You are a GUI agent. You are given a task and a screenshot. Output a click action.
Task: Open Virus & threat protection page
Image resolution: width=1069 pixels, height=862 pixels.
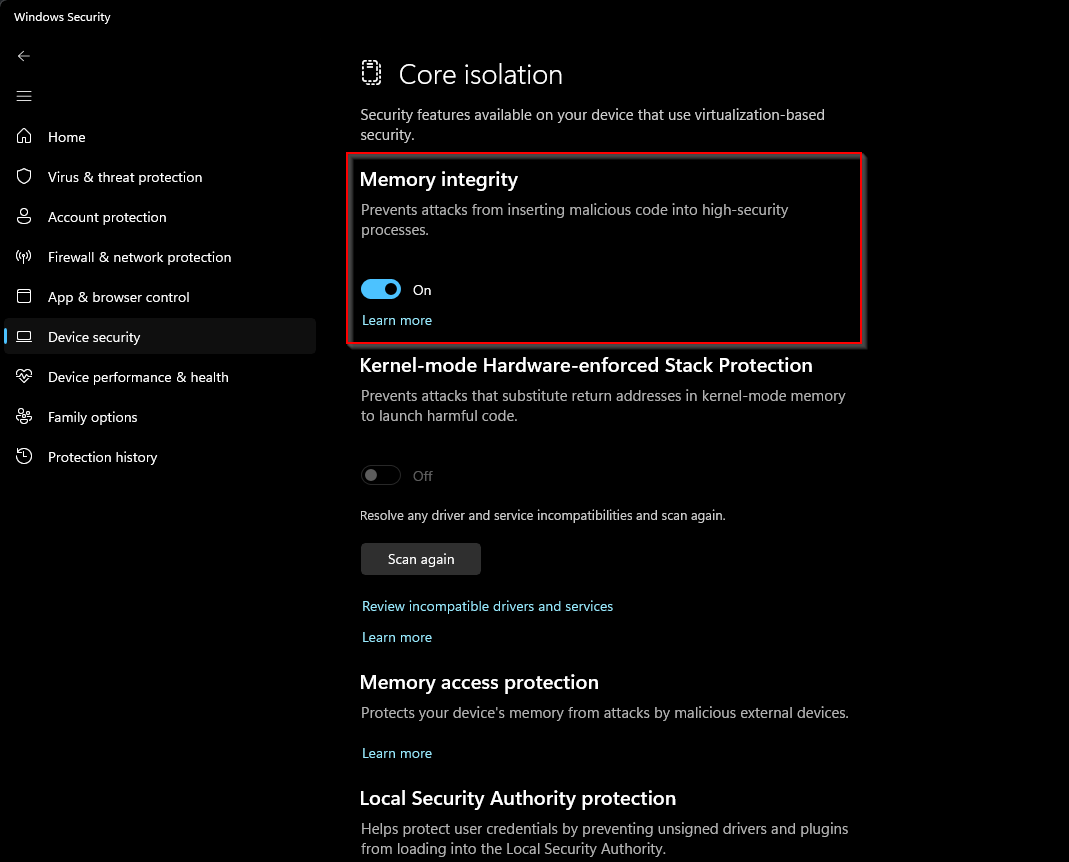pos(125,177)
